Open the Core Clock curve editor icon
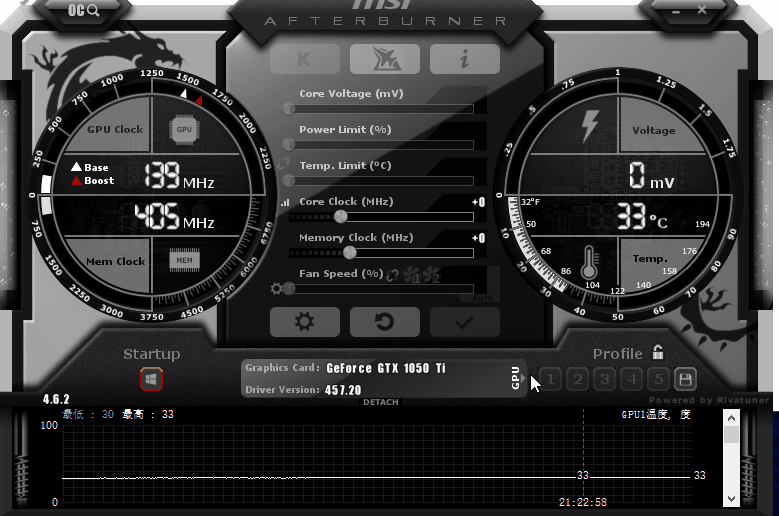This screenshot has height=516, width=779. (285, 203)
